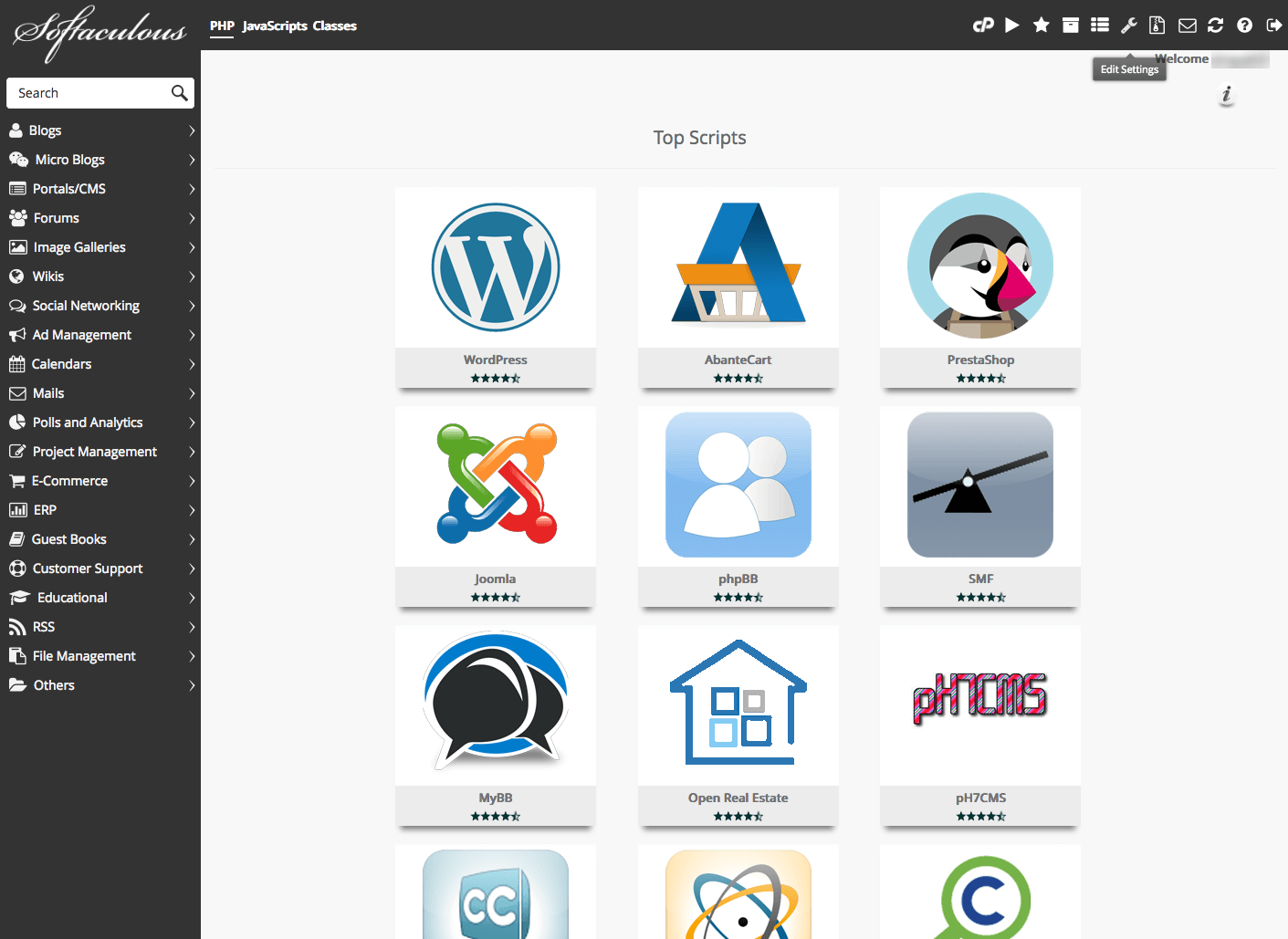Click the pH7CMS star rating
Viewport: 1288px width, 939px height.
tap(980, 816)
